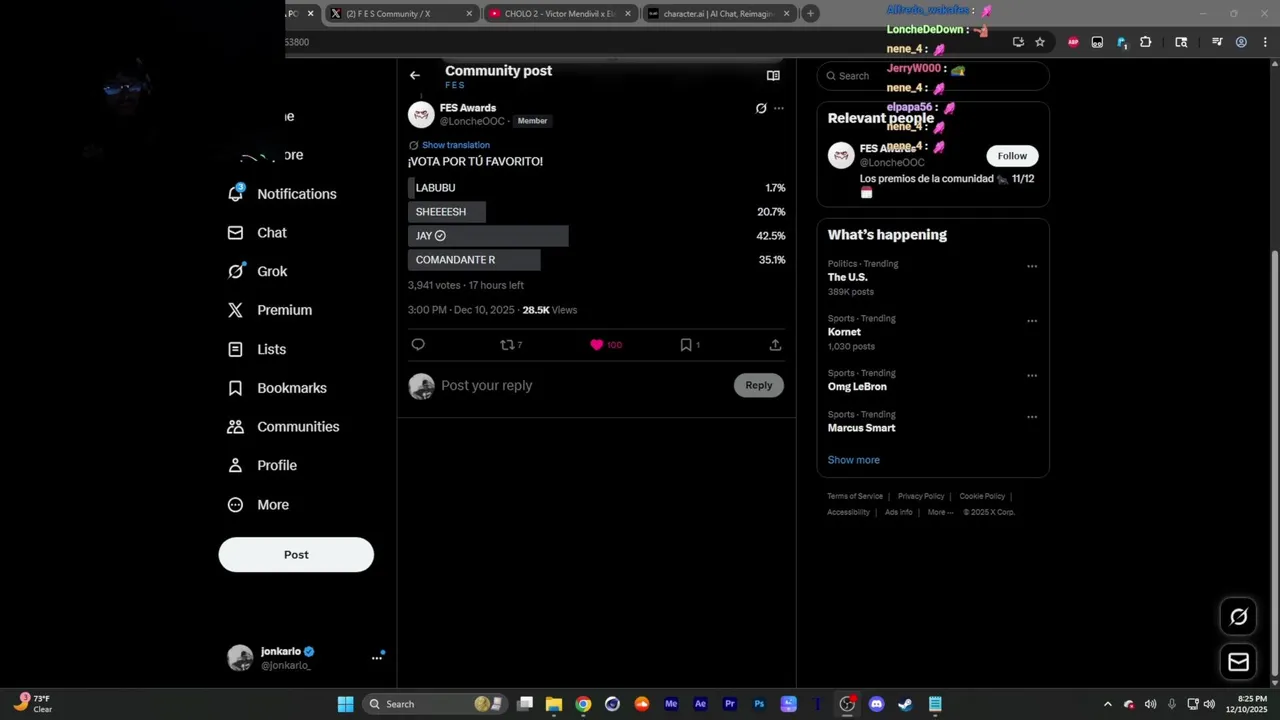The width and height of the screenshot is (1280, 720).
Task: Click Show more under What's happening
Action: pos(853,460)
